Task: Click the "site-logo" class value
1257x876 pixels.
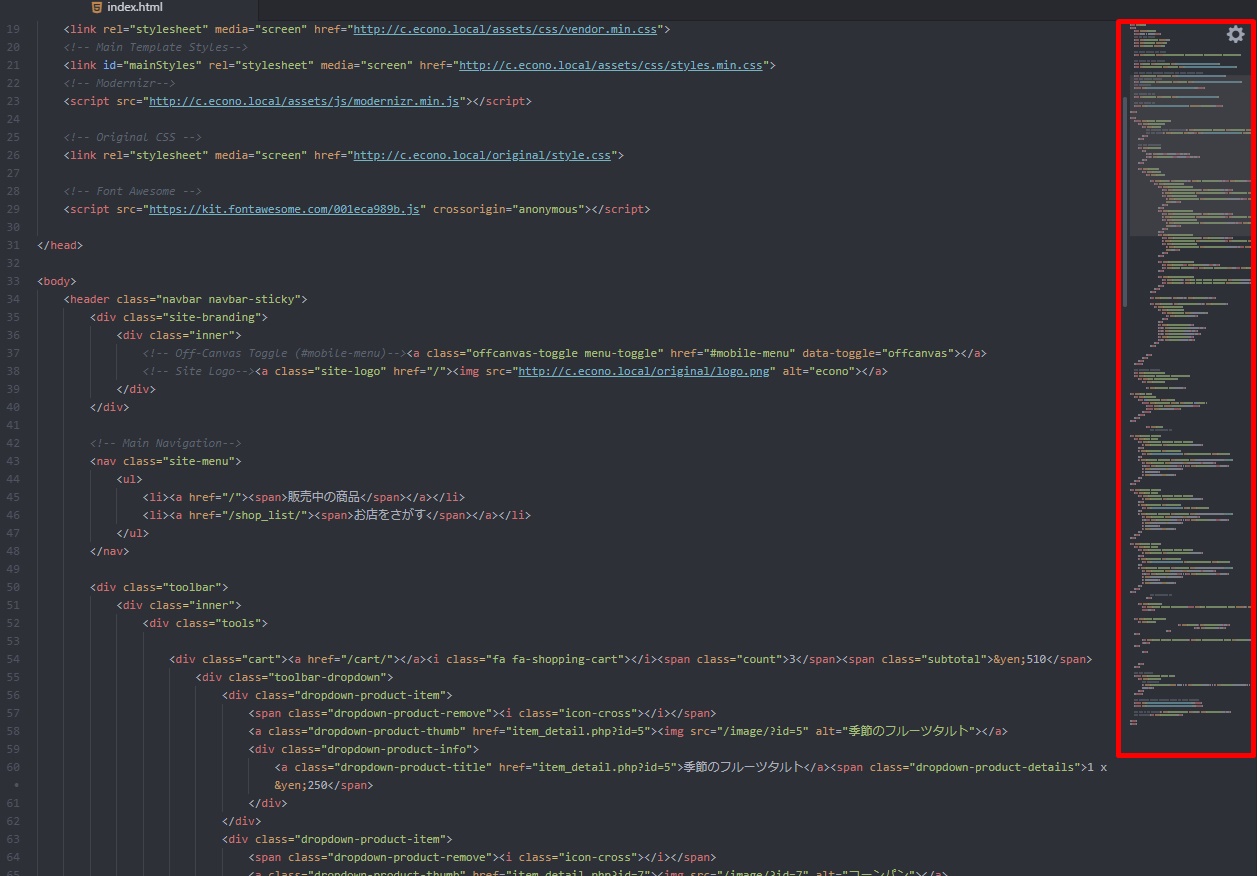Action: click(x=350, y=371)
